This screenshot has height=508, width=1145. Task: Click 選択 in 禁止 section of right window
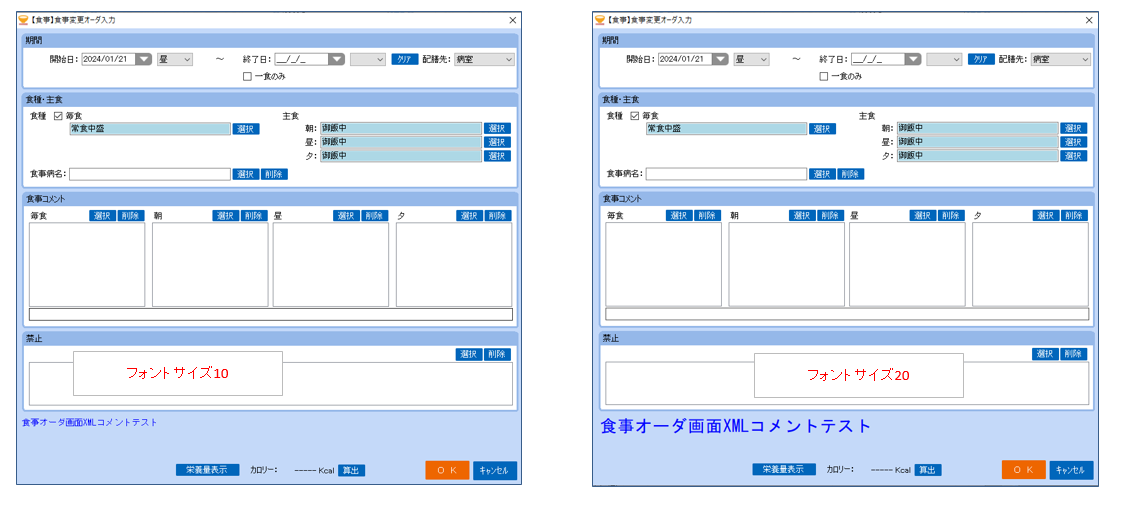coord(1045,354)
